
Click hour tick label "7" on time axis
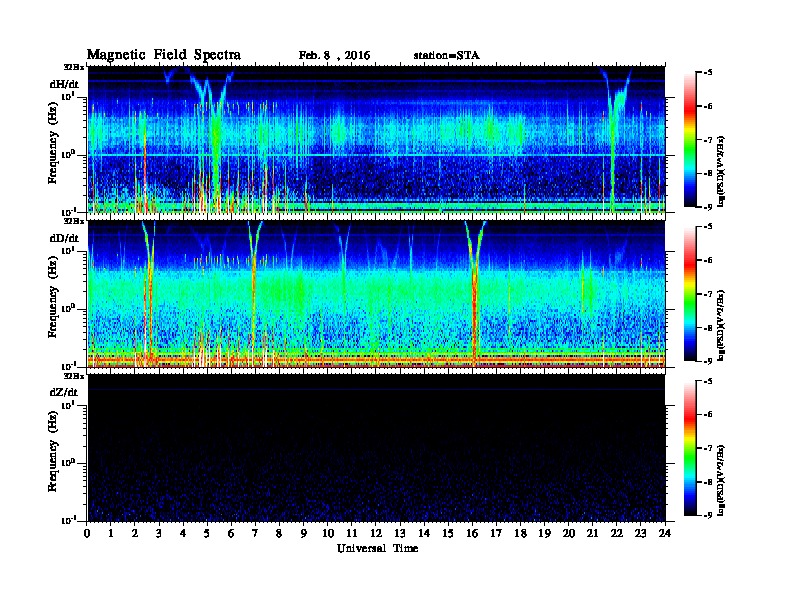point(255,533)
